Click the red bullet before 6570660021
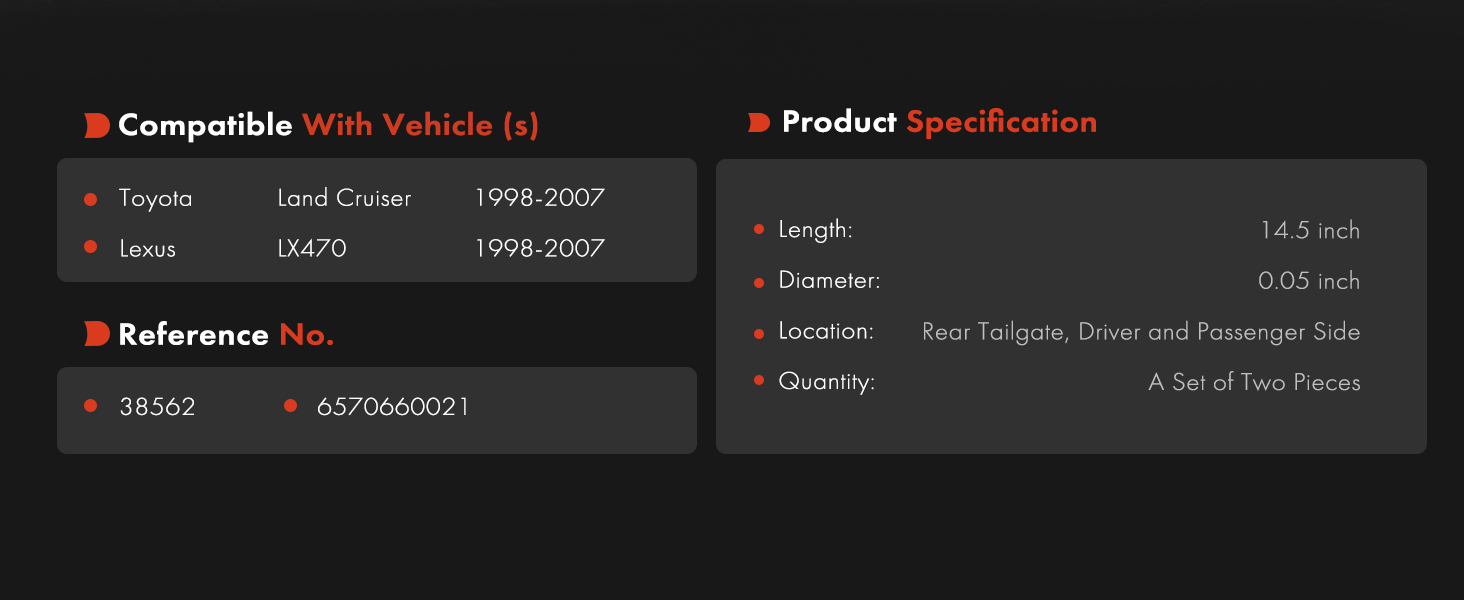Screen dimensions: 1464x600 pos(290,406)
